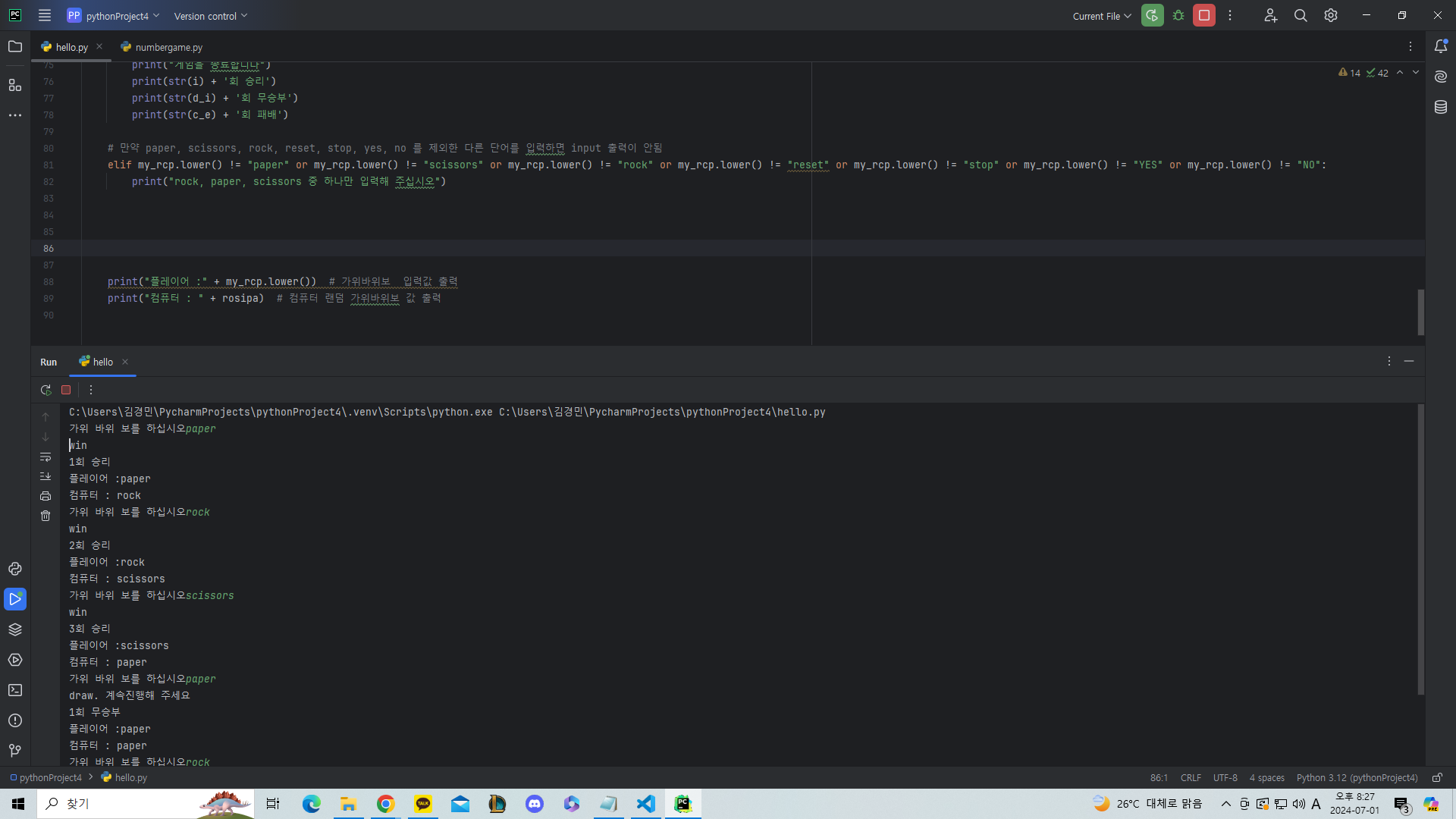Open the Project tool window folder icon

coord(15,47)
